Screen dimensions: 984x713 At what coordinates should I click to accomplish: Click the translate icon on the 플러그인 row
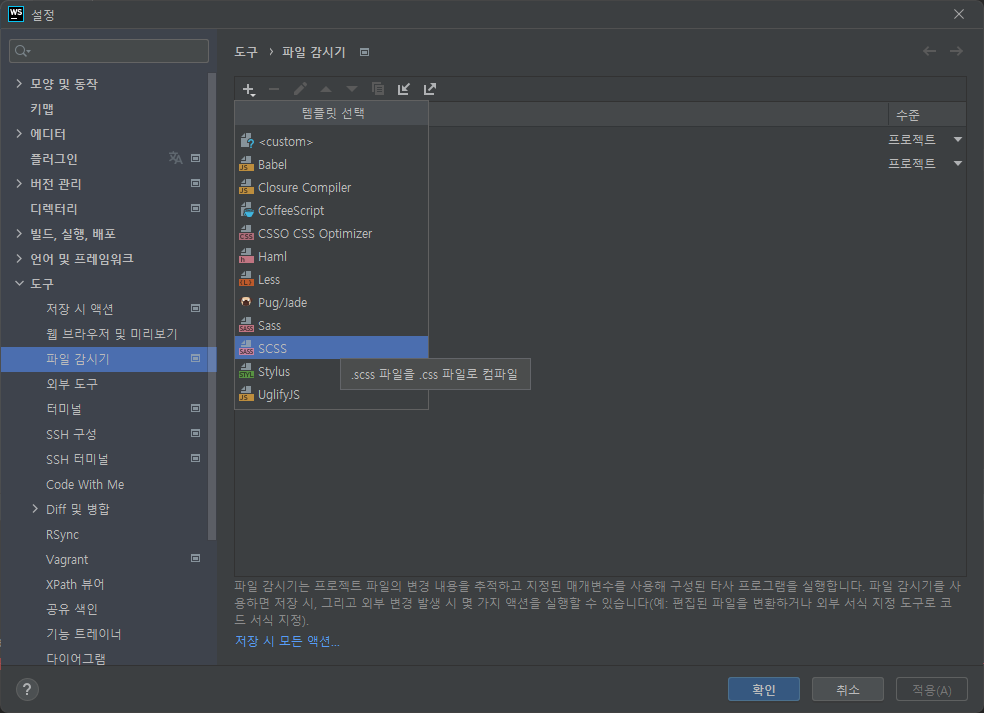(176, 158)
